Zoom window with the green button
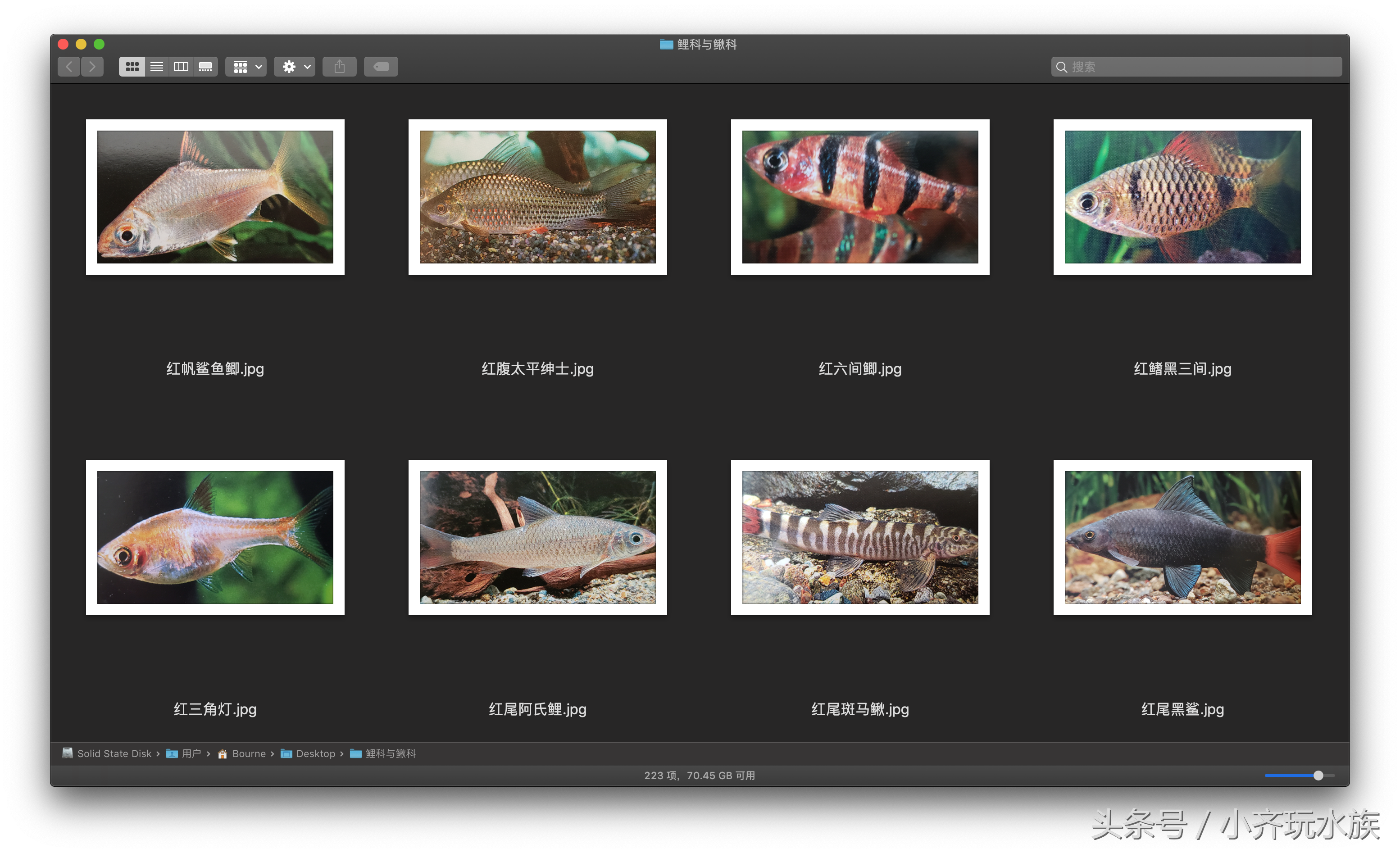 point(100,44)
